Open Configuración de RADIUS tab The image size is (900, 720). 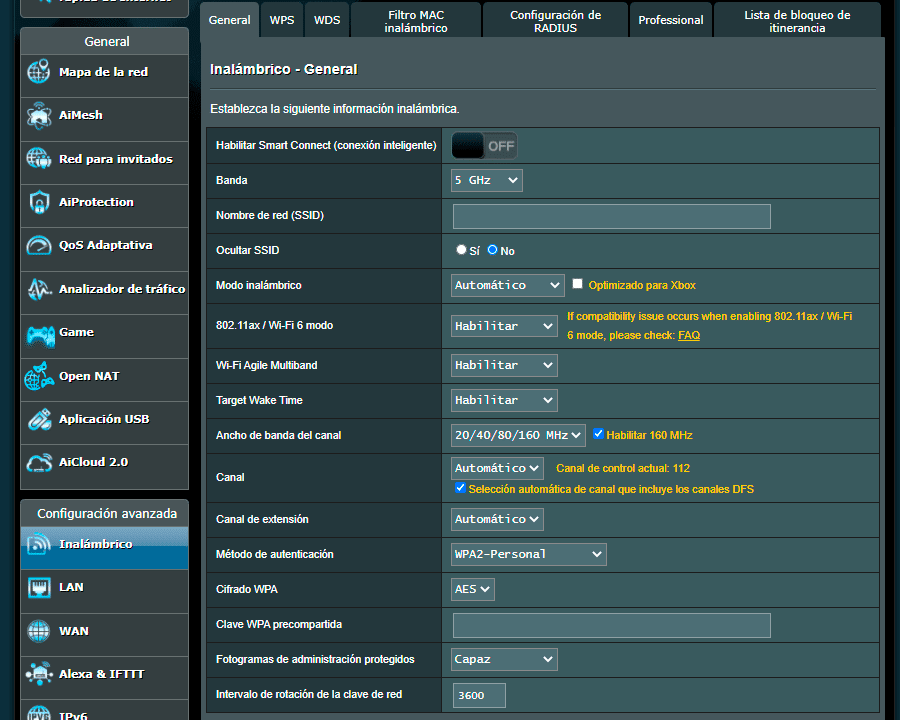556,21
